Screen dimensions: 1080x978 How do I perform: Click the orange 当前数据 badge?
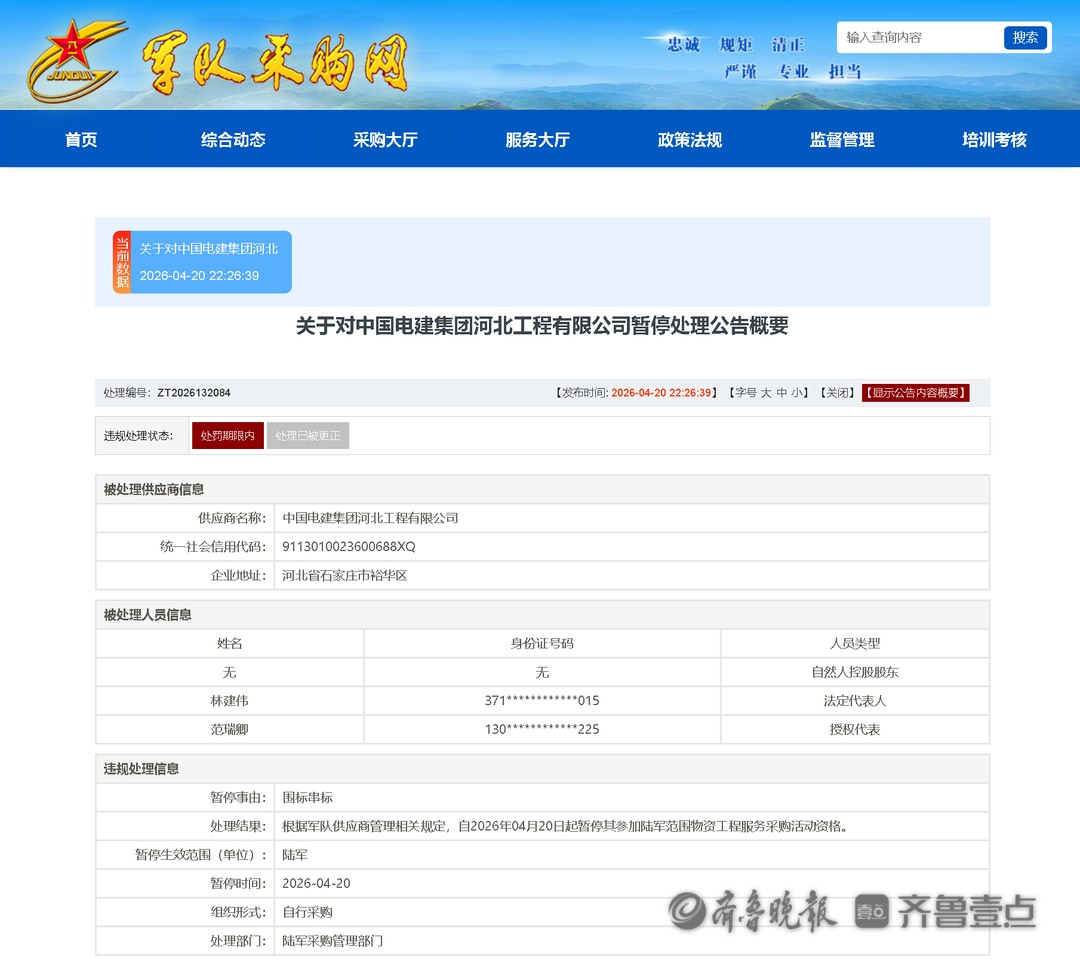(122, 262)
